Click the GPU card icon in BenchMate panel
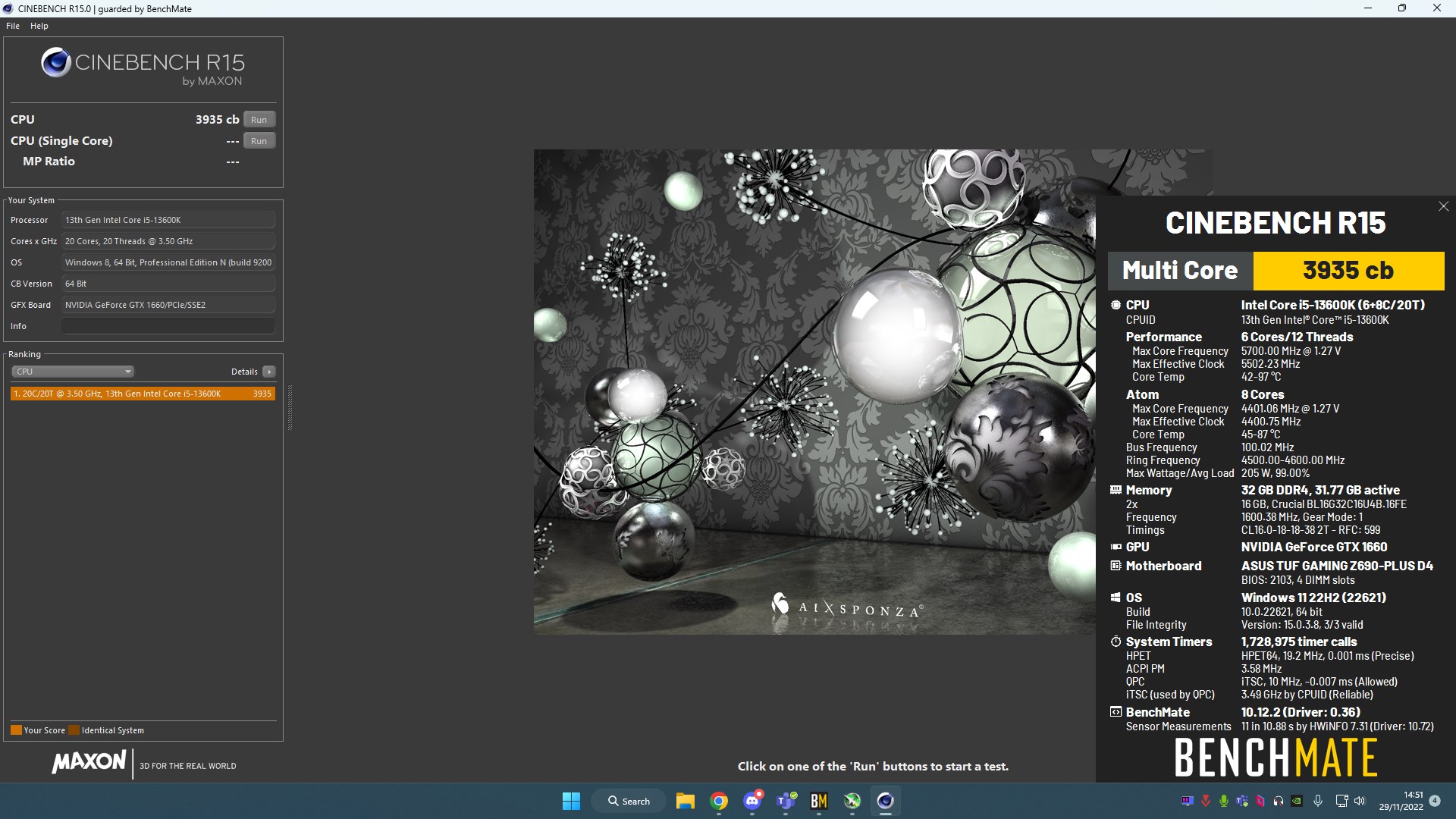Image resolution: width=1456 pixels, height=819 pixels. tap(1116, 547)
